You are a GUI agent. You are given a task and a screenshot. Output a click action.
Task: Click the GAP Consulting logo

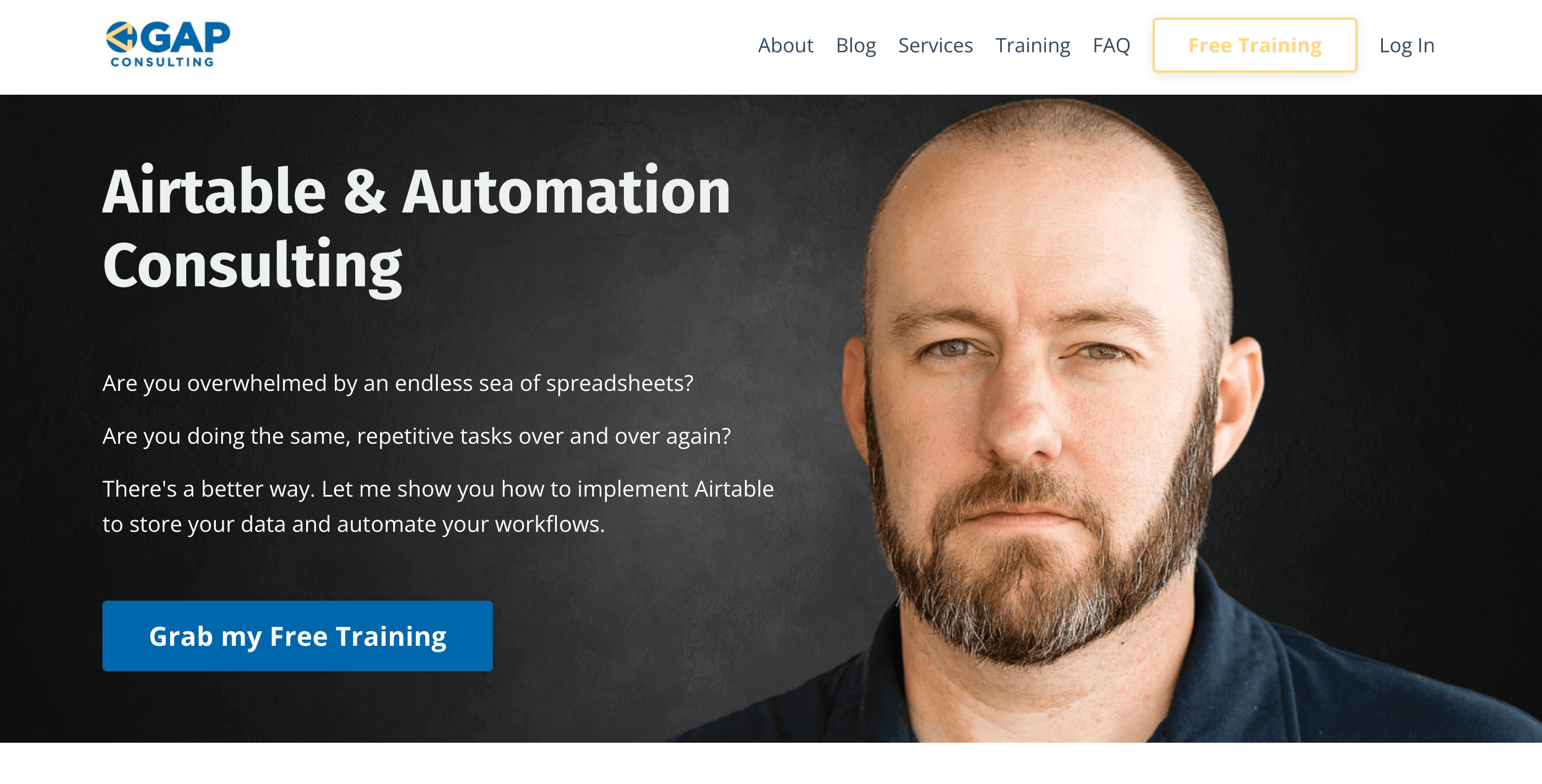coord(167,44)
